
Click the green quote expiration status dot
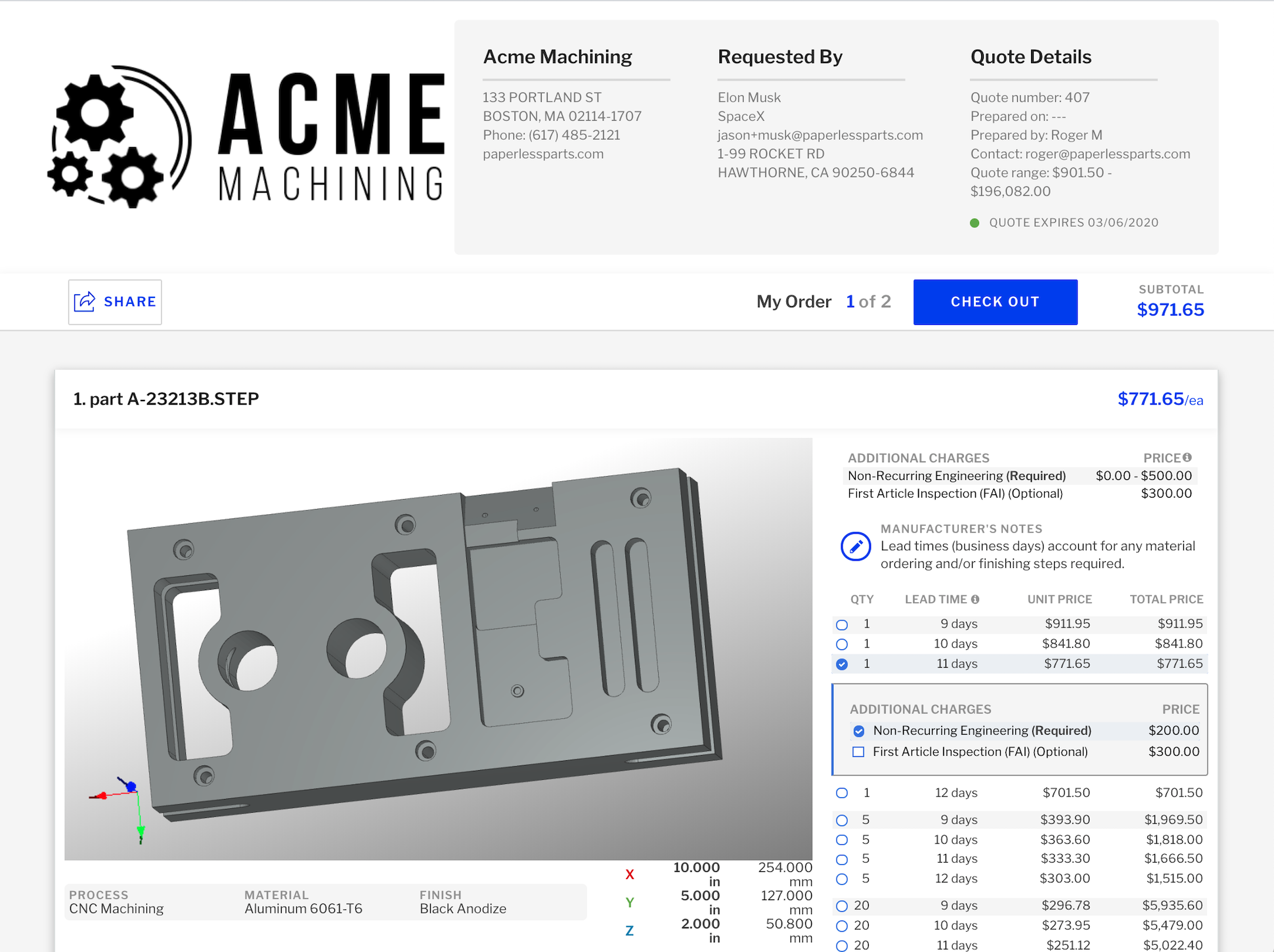click(975, 223)
